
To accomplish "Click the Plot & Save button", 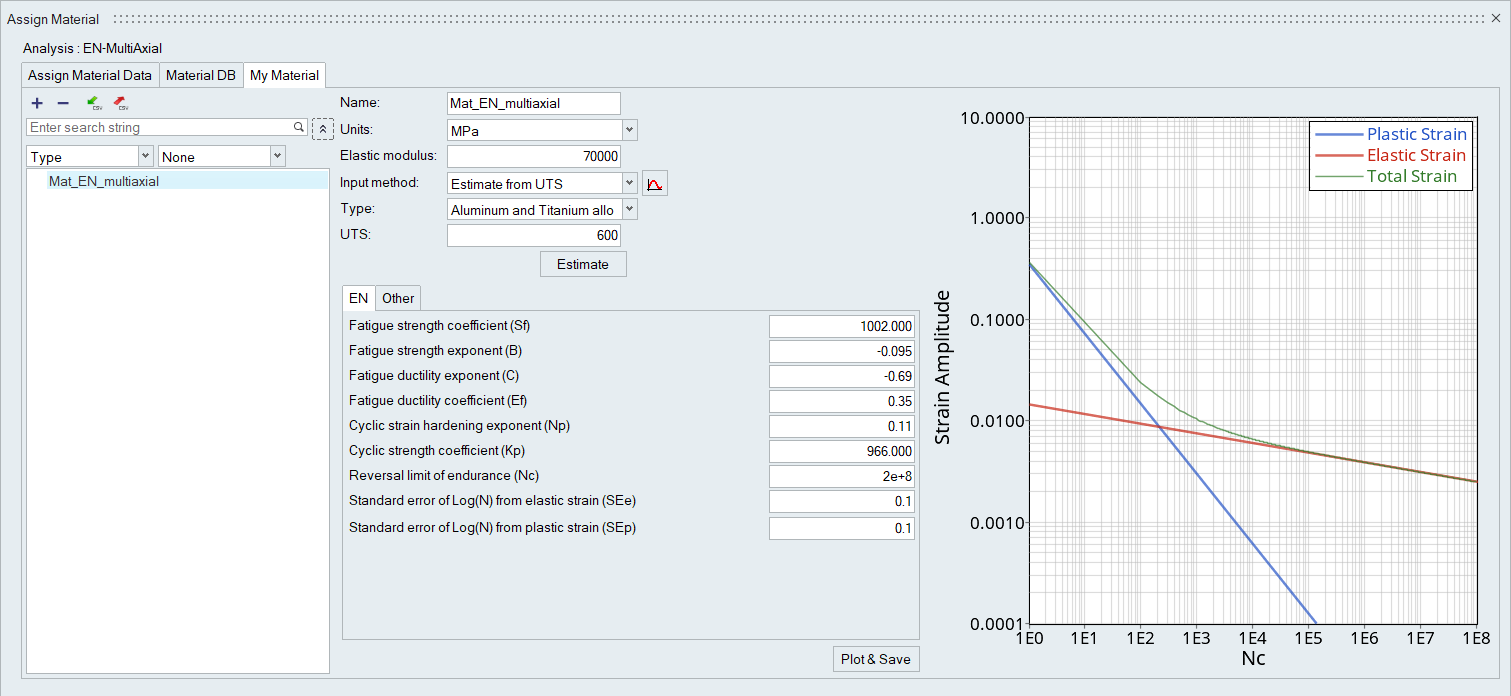I will [x=876, y=659].
